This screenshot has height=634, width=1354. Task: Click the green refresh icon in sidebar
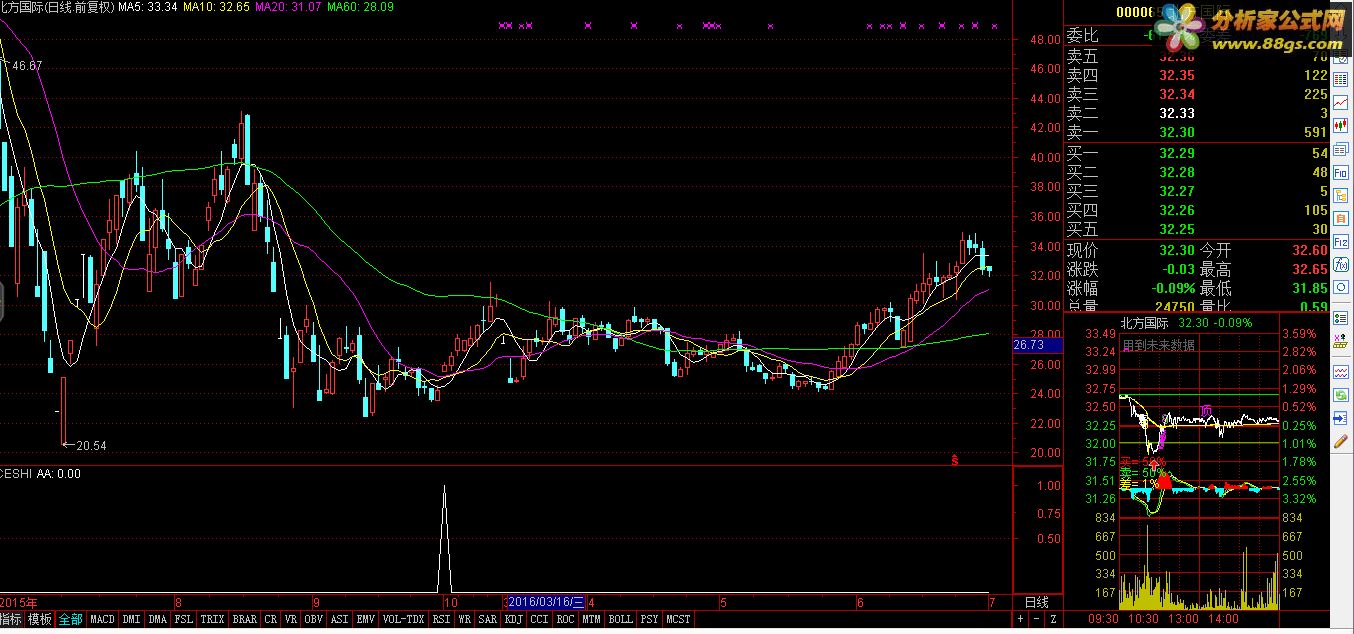point(1340,394)
